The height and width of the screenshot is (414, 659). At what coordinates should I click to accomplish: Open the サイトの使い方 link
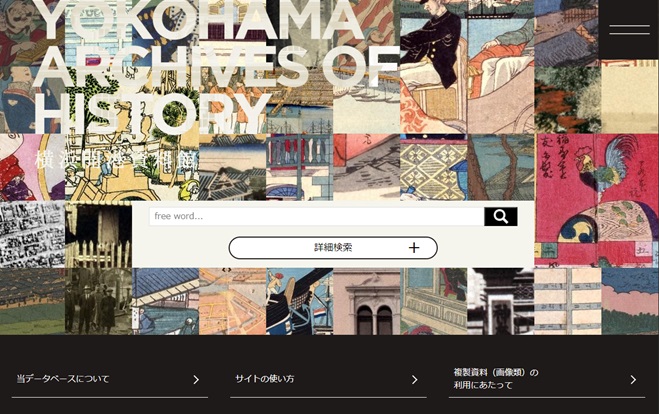coord(328,379)
